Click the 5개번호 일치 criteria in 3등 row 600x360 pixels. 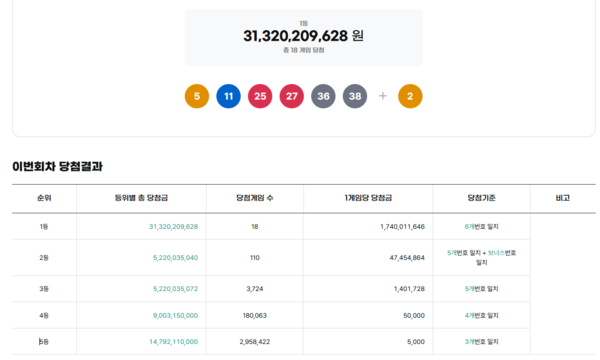(x=481, y=288)
